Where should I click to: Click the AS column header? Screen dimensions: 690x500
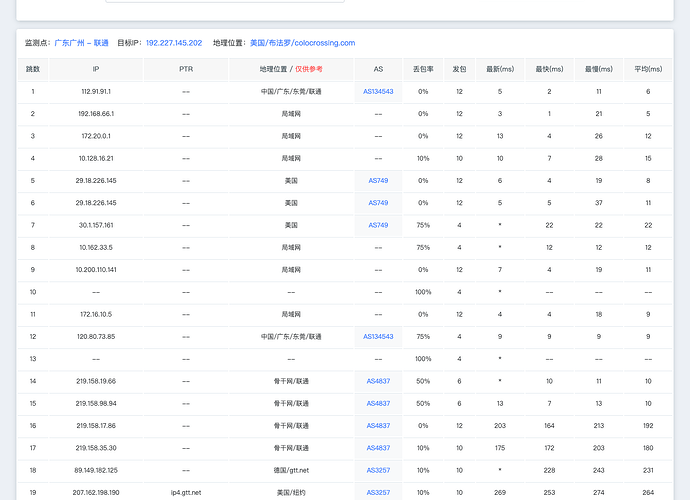[378, 69]
